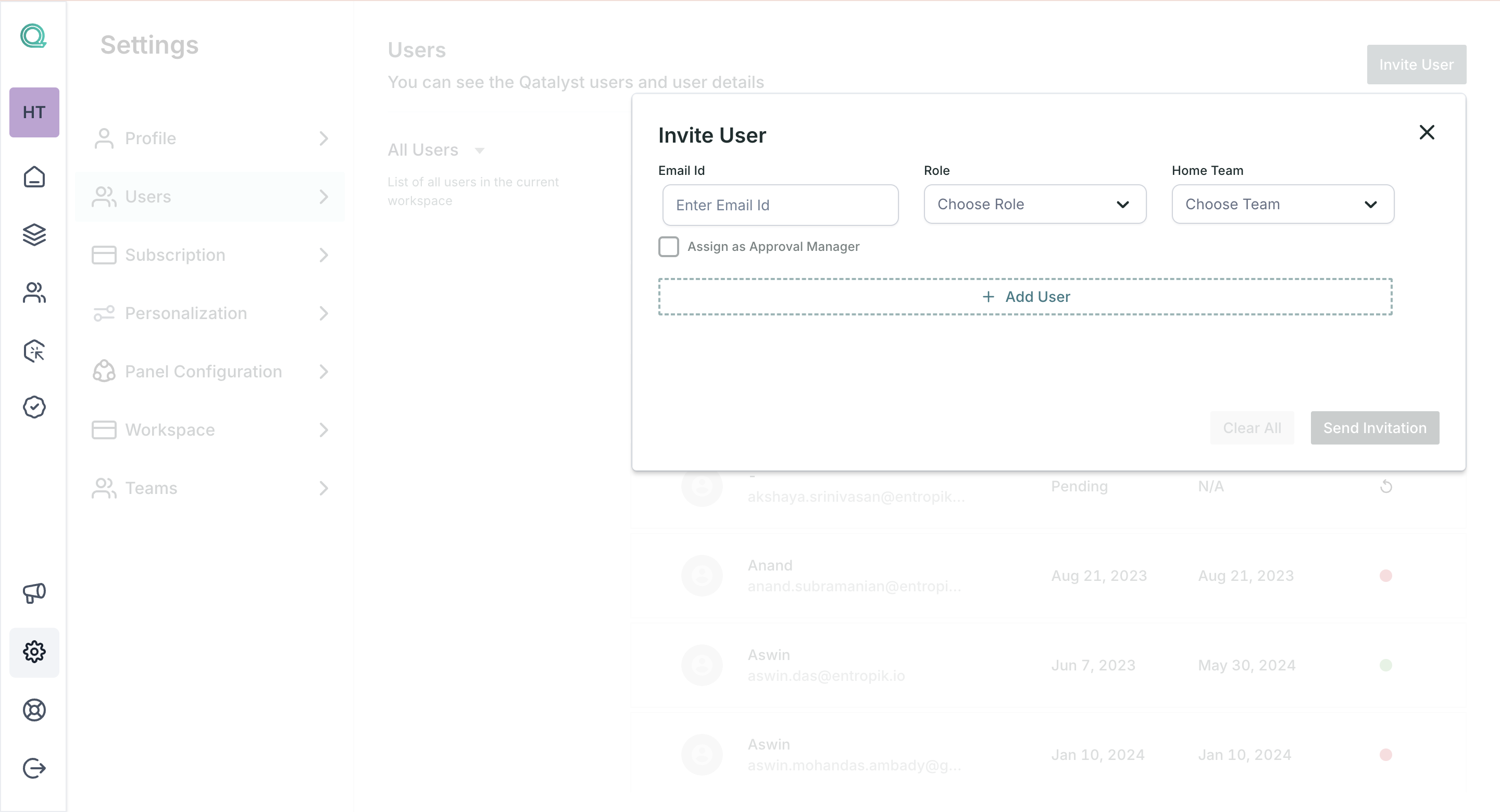Screen dimensions: 1500x812
Task: Open the people icon in left sidebar
Action: [34, 293]
